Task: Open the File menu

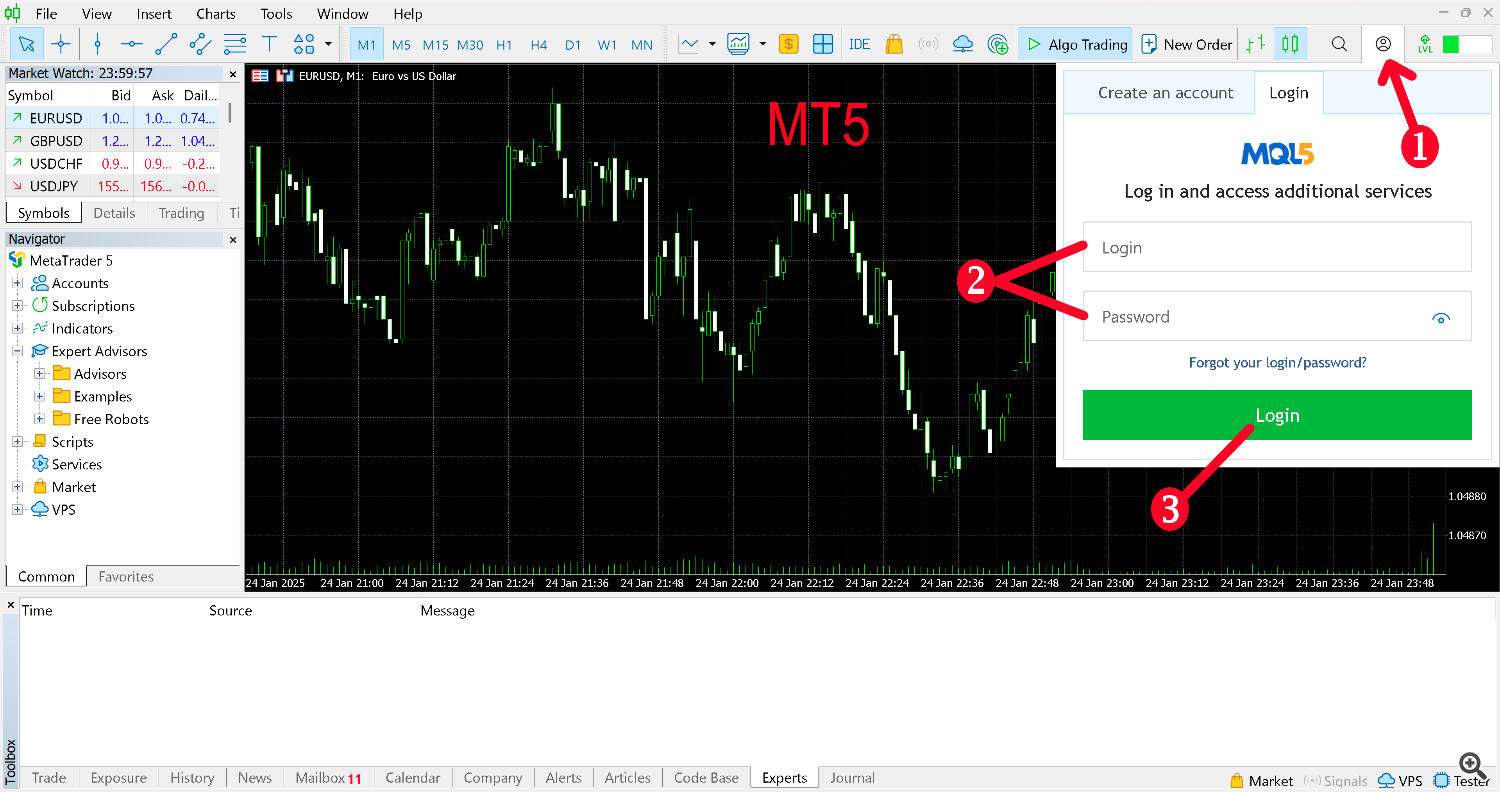Action: tap(46, 14)
